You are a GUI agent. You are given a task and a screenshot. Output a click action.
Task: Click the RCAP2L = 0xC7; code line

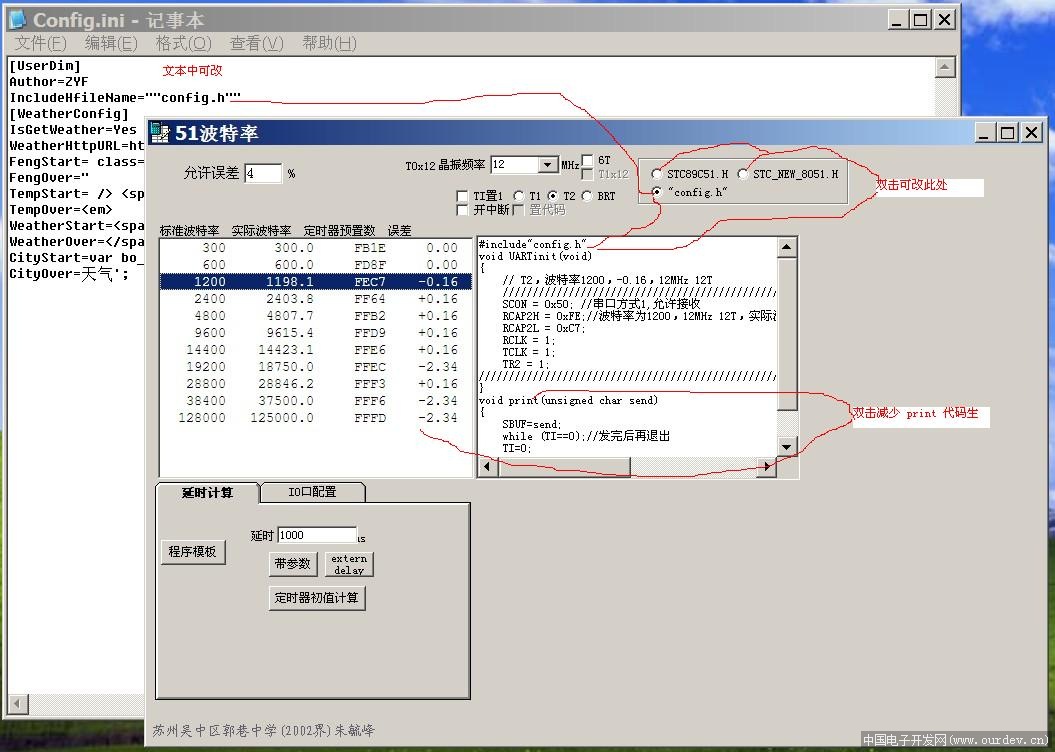click(x=544, y=328)
